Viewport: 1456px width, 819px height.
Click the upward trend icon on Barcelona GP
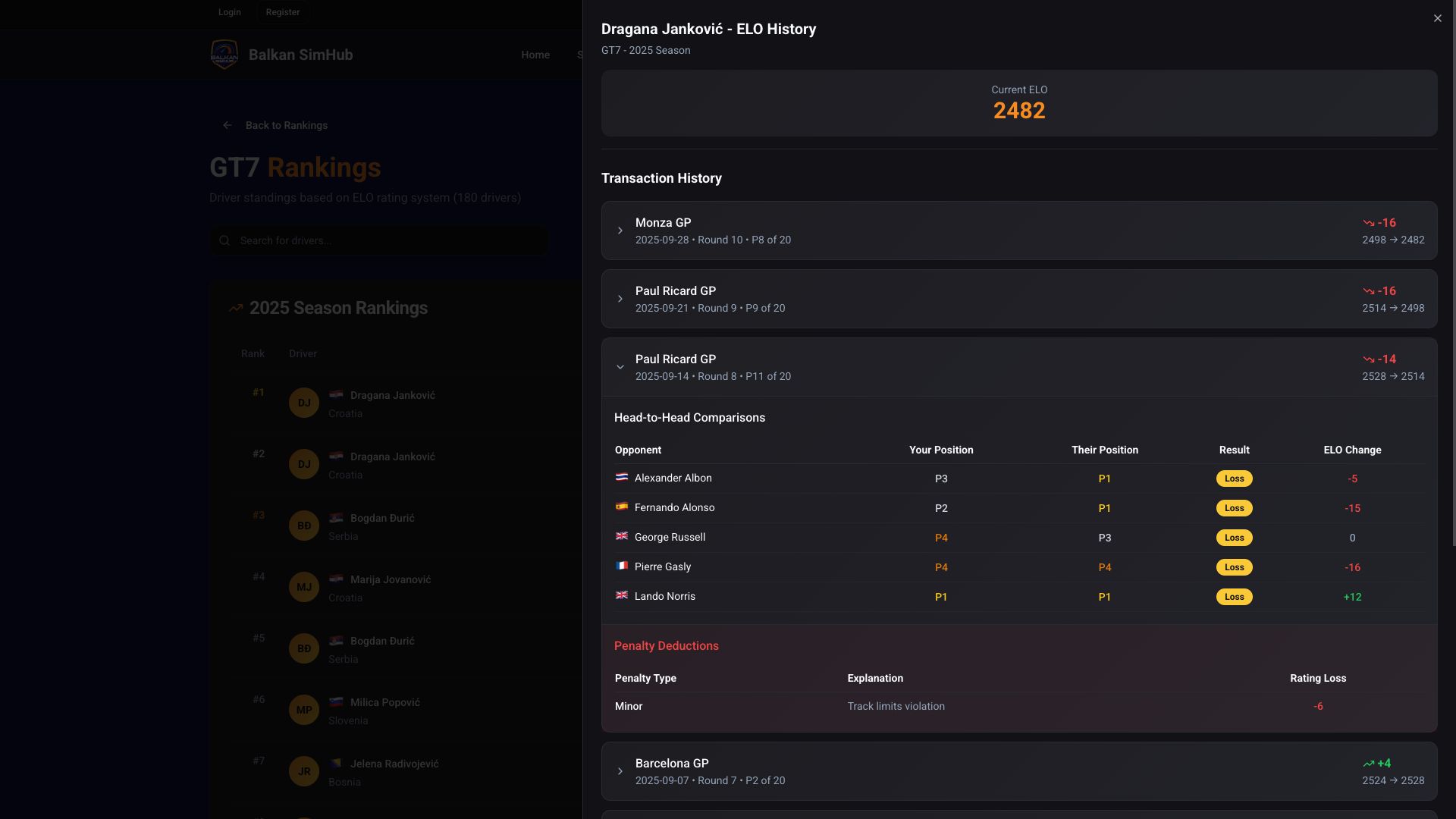point(1368,764)
